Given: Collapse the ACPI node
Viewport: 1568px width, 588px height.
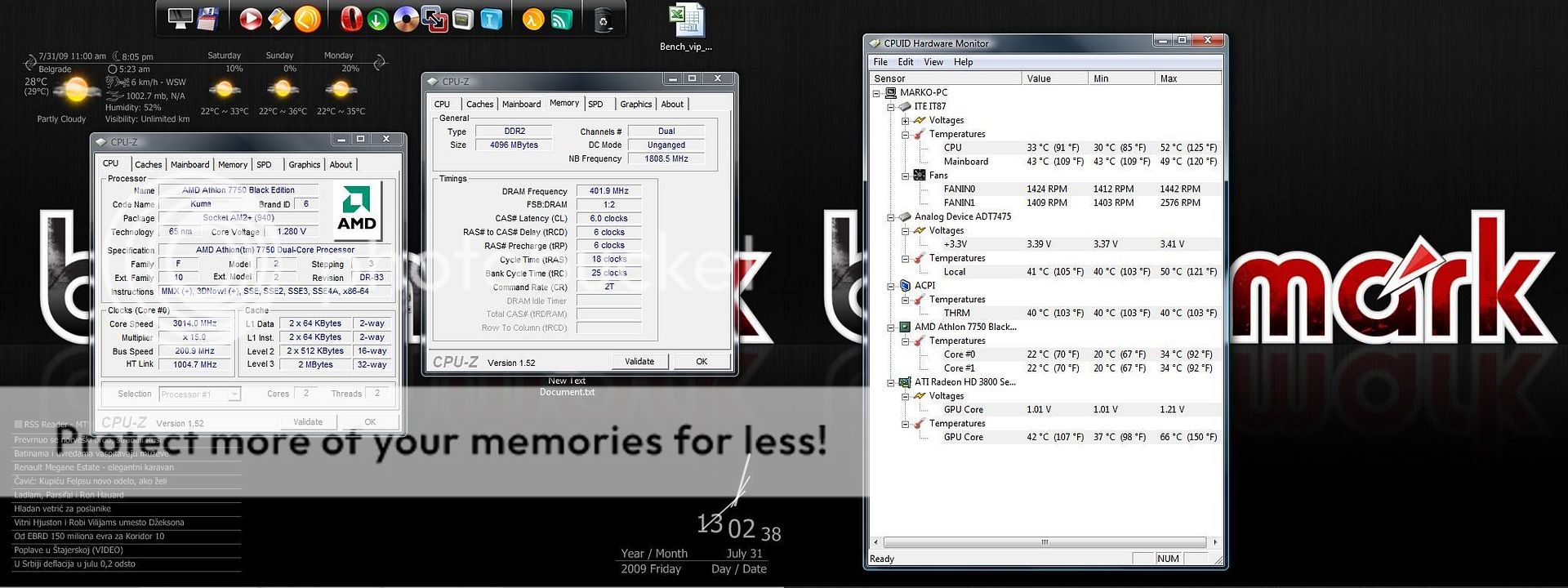Looking at the screenshot, I should point(891,286).
